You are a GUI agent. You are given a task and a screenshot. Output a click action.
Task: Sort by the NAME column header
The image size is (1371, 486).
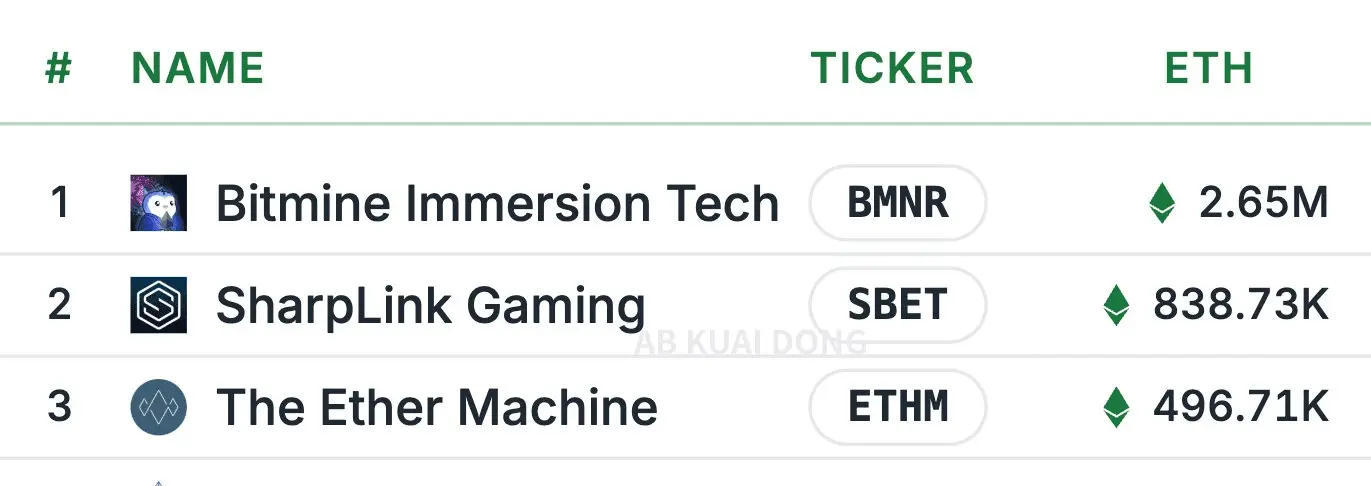(x=198, y=69)
